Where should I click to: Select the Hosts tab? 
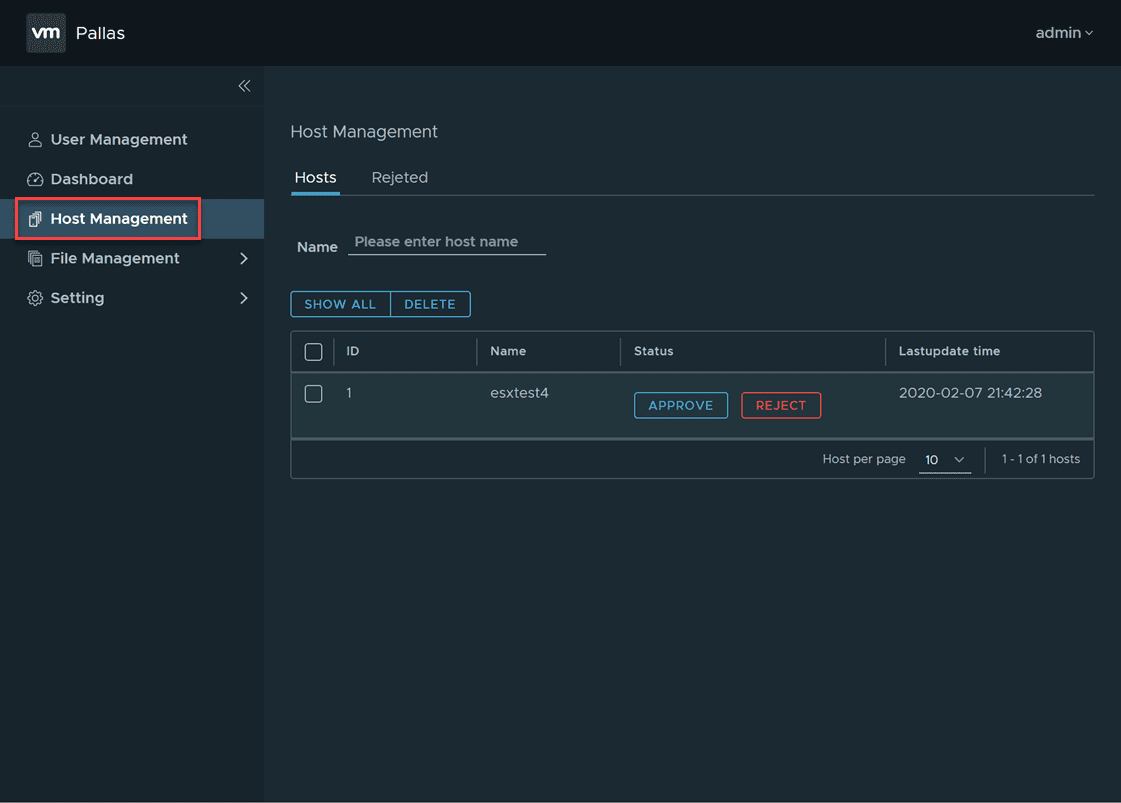315,178
